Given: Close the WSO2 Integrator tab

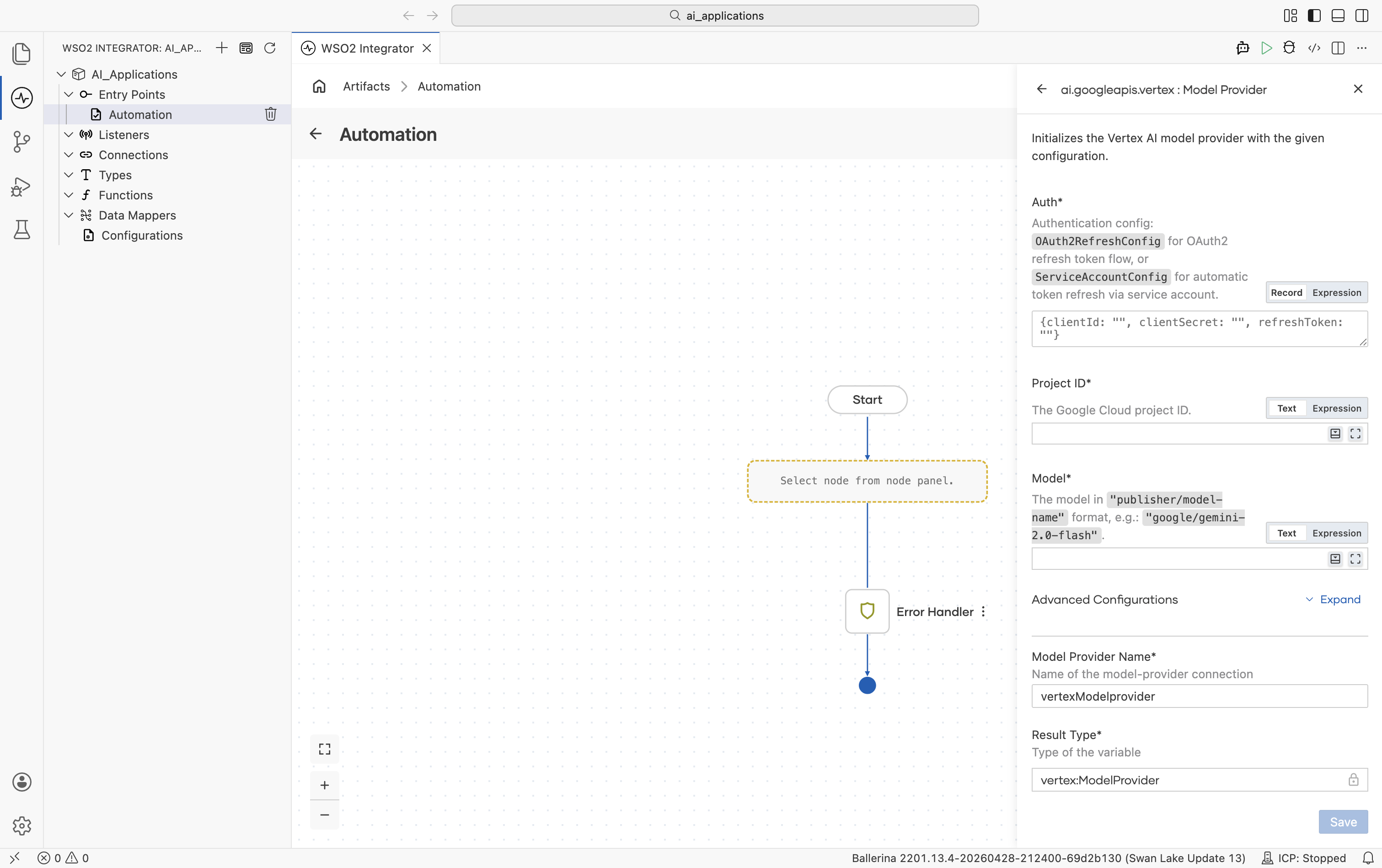Looking at the screenshot, I should click(x=427, y=48).
